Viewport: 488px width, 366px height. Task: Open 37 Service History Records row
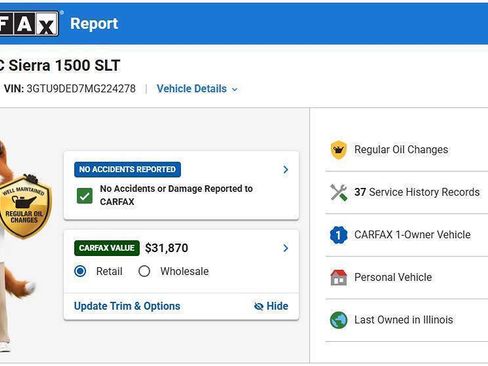407,192
